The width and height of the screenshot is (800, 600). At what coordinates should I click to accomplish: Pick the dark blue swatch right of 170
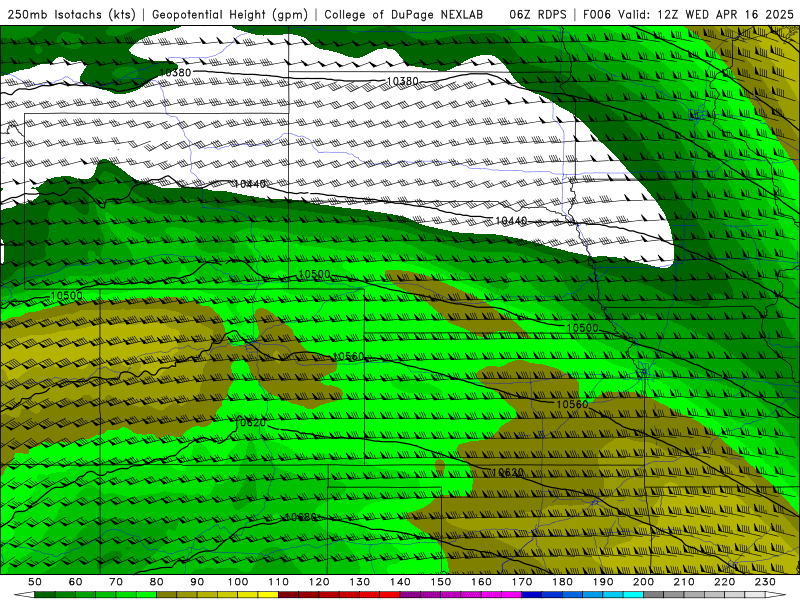point(532,595)
